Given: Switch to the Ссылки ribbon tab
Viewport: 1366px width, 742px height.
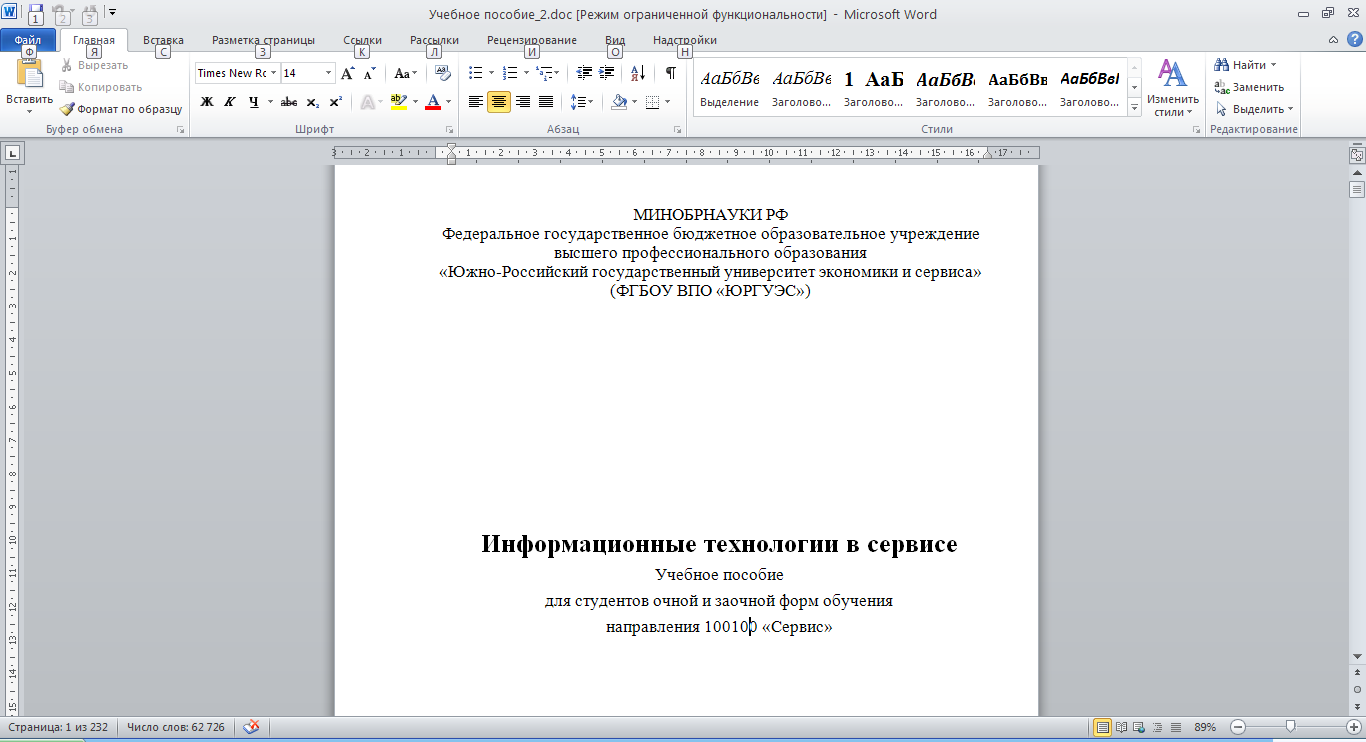Looking at the screenshot, I should coord(362,40).
